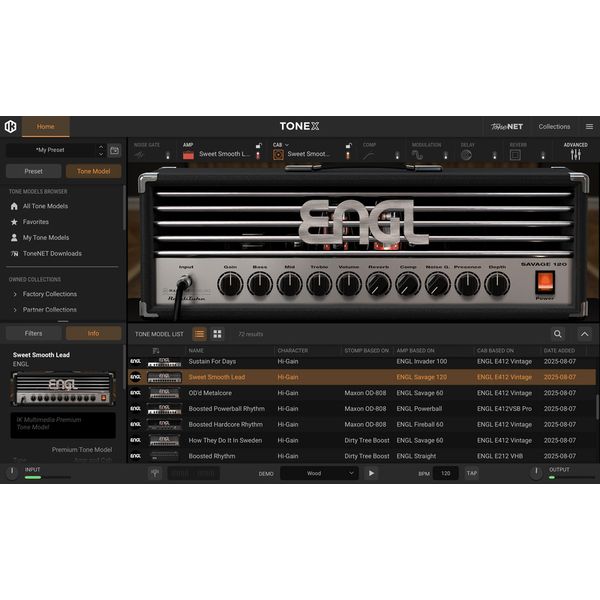
Task: Adjust the OUTPUT level knob
Action: click(536, 472)
